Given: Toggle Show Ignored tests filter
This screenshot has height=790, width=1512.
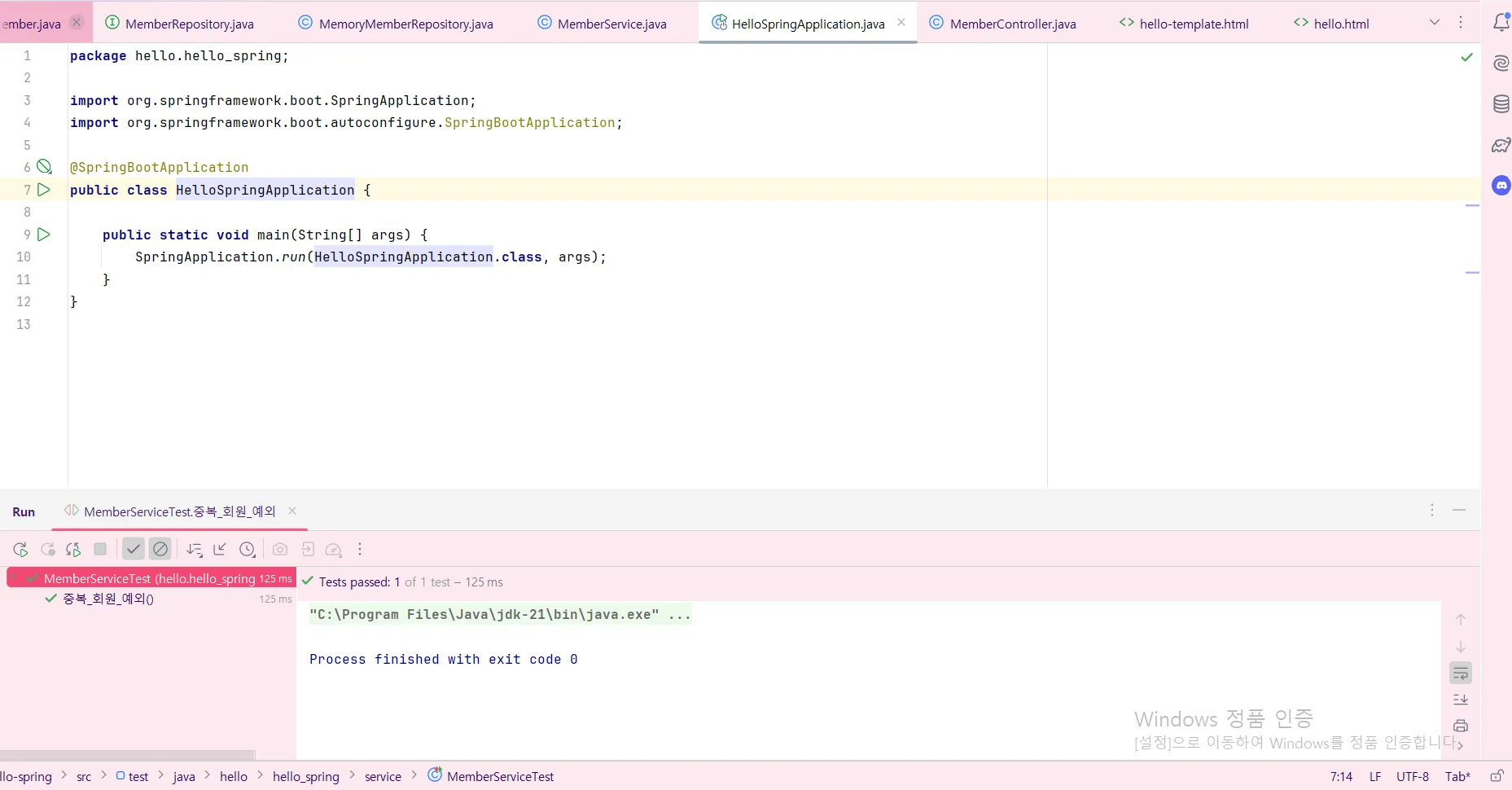Looking at the screenshot, I should (x=160, y=550).
